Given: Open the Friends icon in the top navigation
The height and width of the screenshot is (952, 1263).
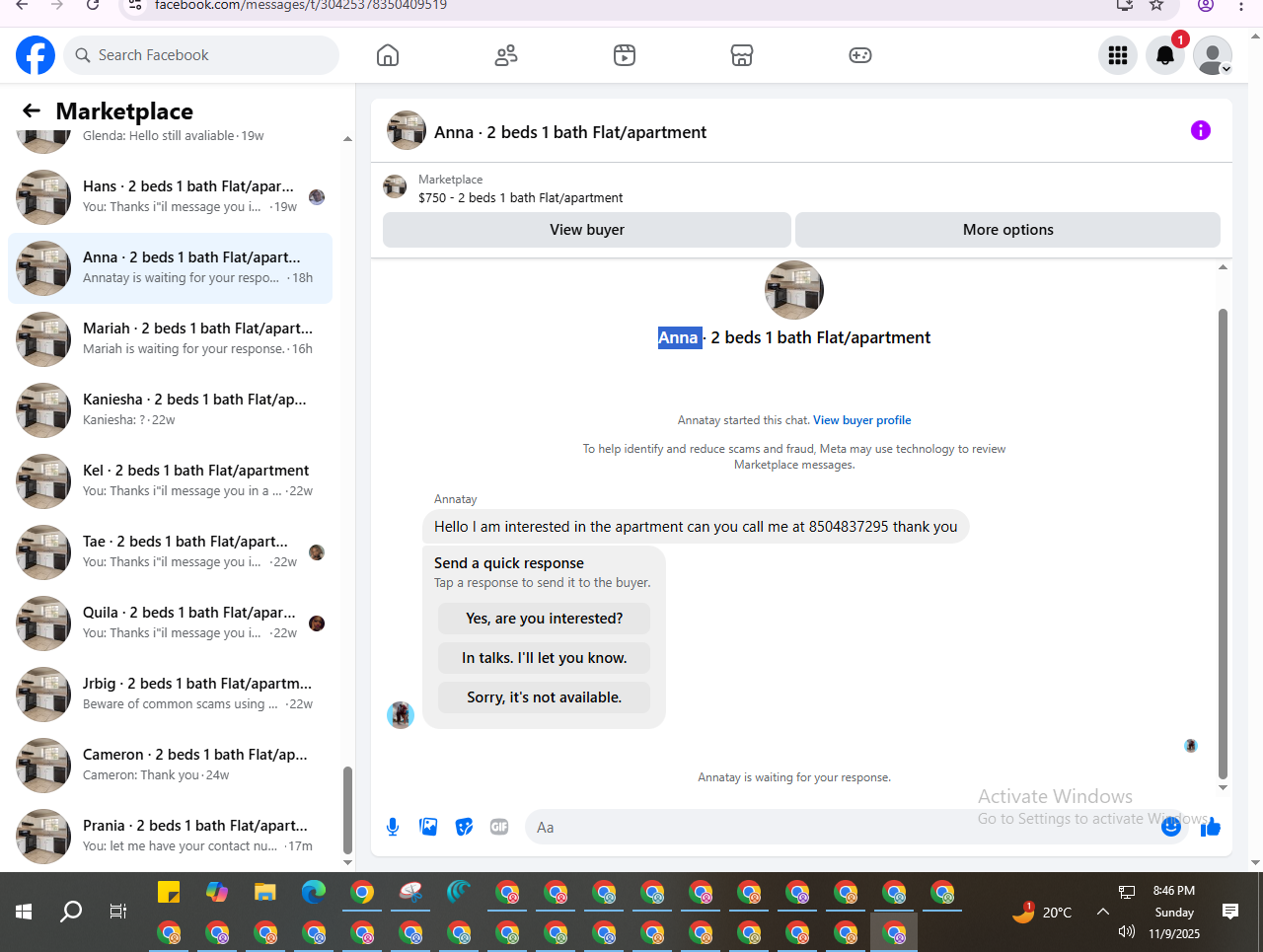Looking at the screenshot, I should [506, 55].
